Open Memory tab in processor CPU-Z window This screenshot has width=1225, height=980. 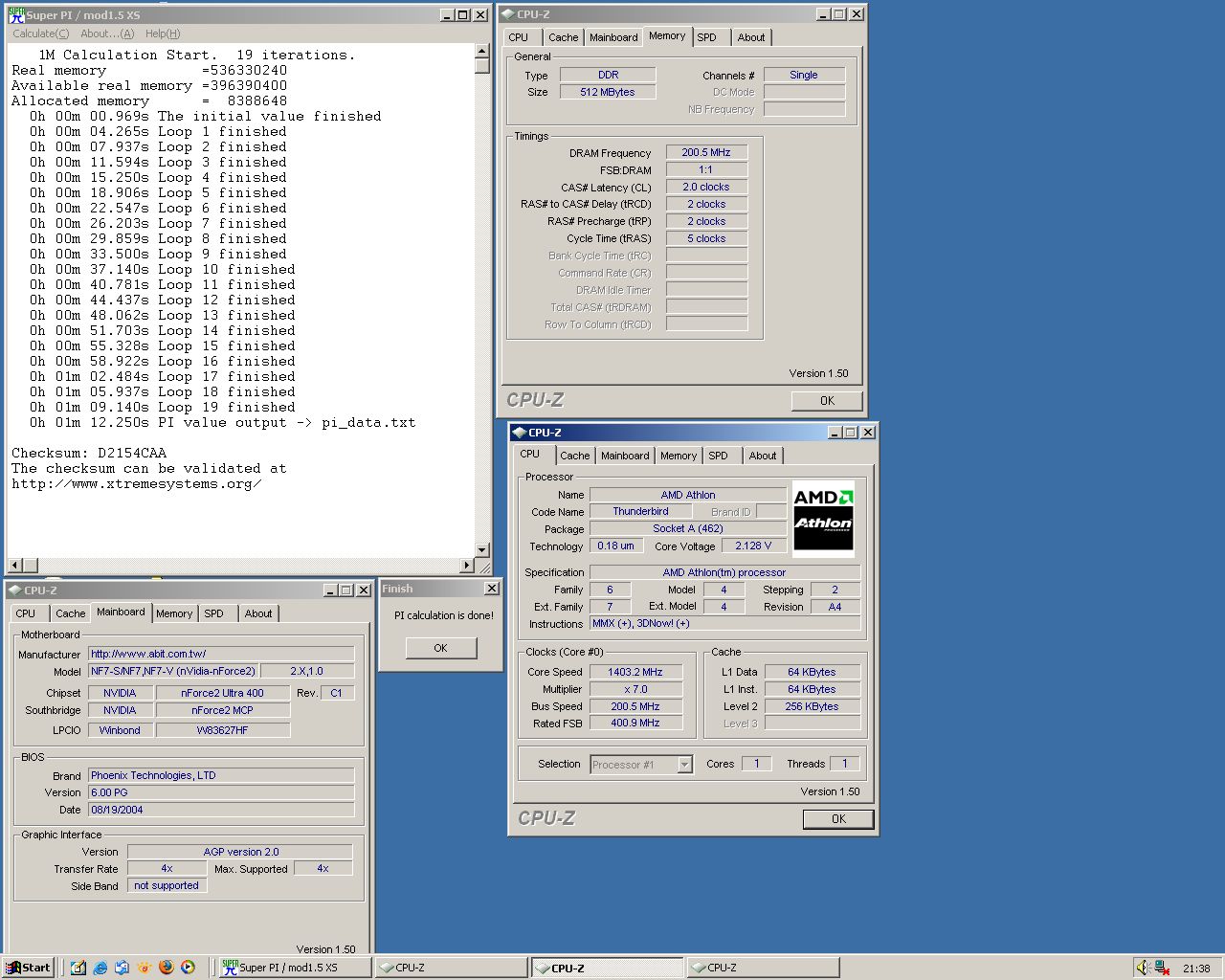coord(679,456)
